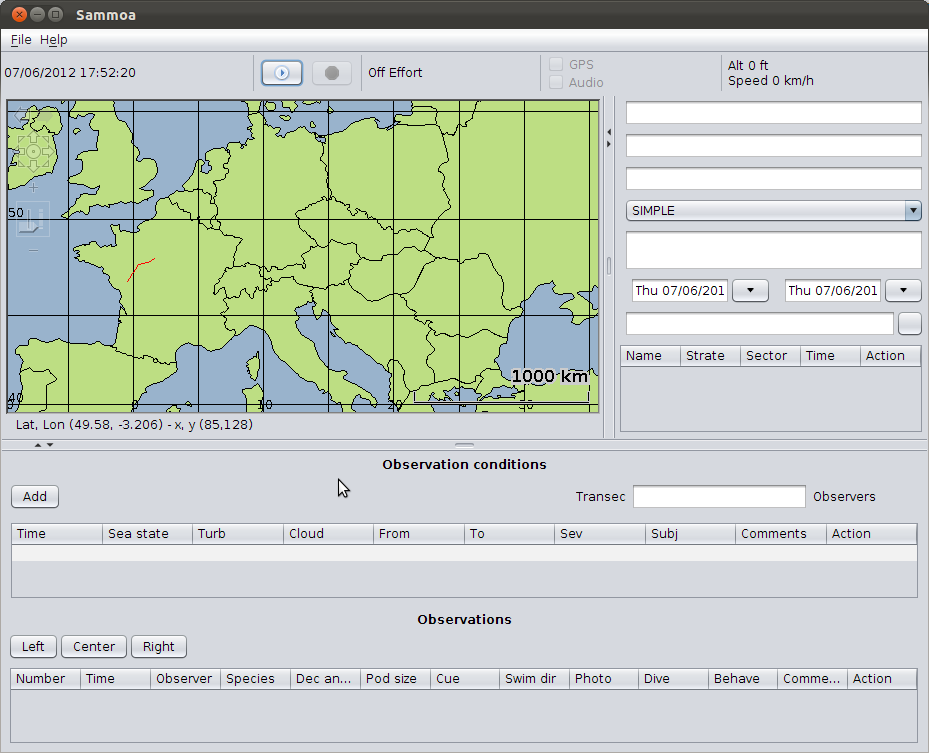Click text field above Name/Strate table
The height and width of the screenshot is (753, 929).
[x=760, y=323]
